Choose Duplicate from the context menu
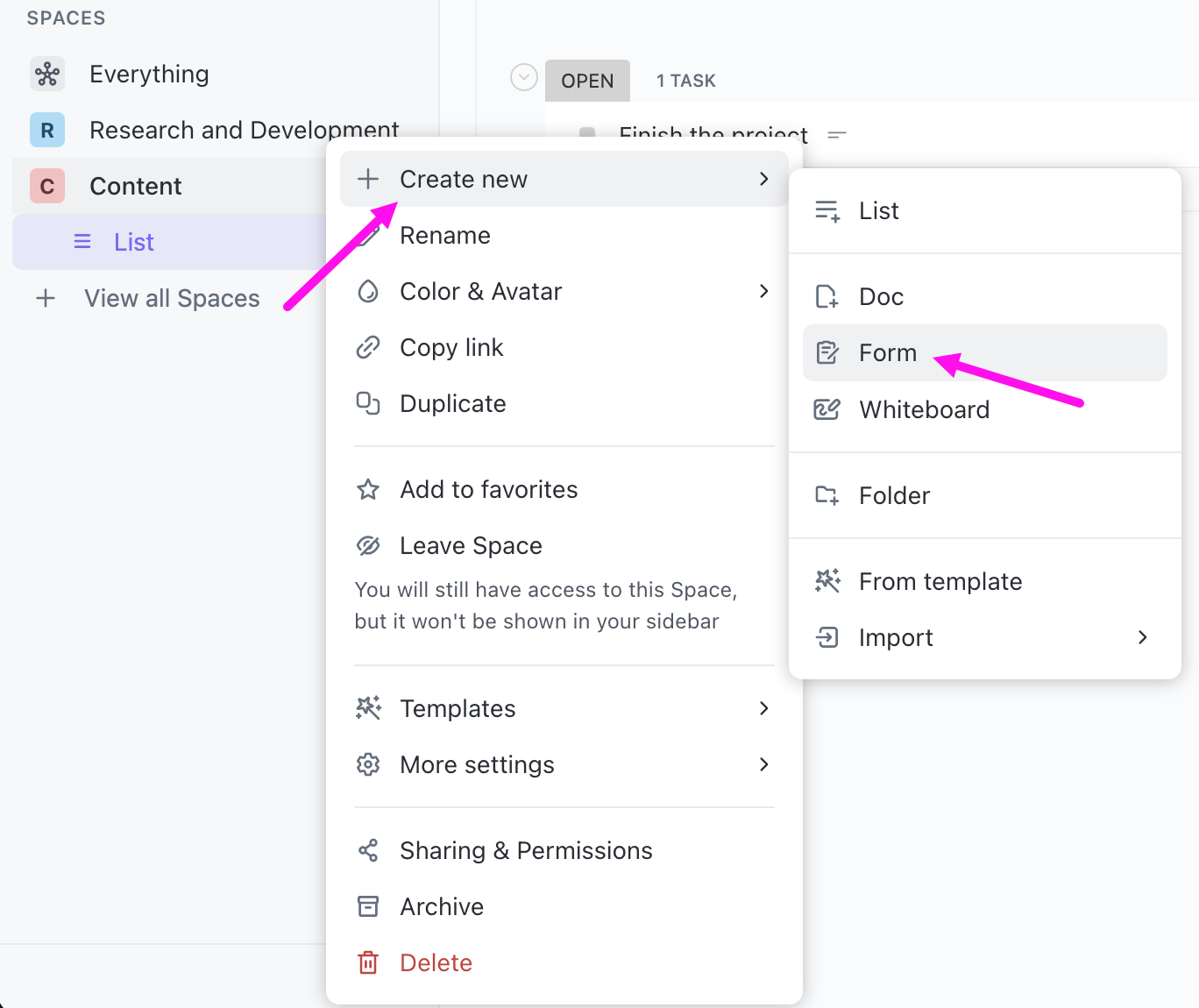This screenshot has height=1008, width=1199. pos(452,404)
